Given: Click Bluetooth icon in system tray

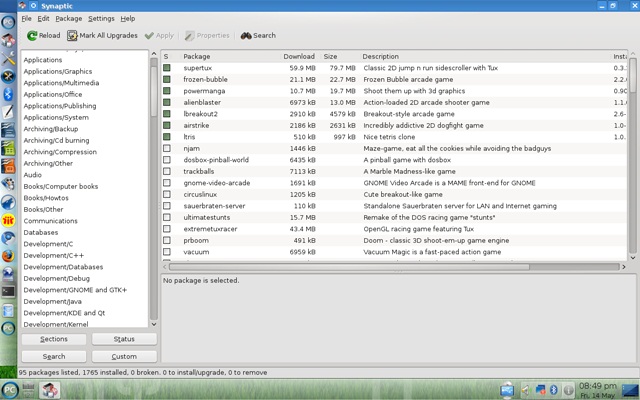Looking at the screenshot, I should [x=553, y=391].
